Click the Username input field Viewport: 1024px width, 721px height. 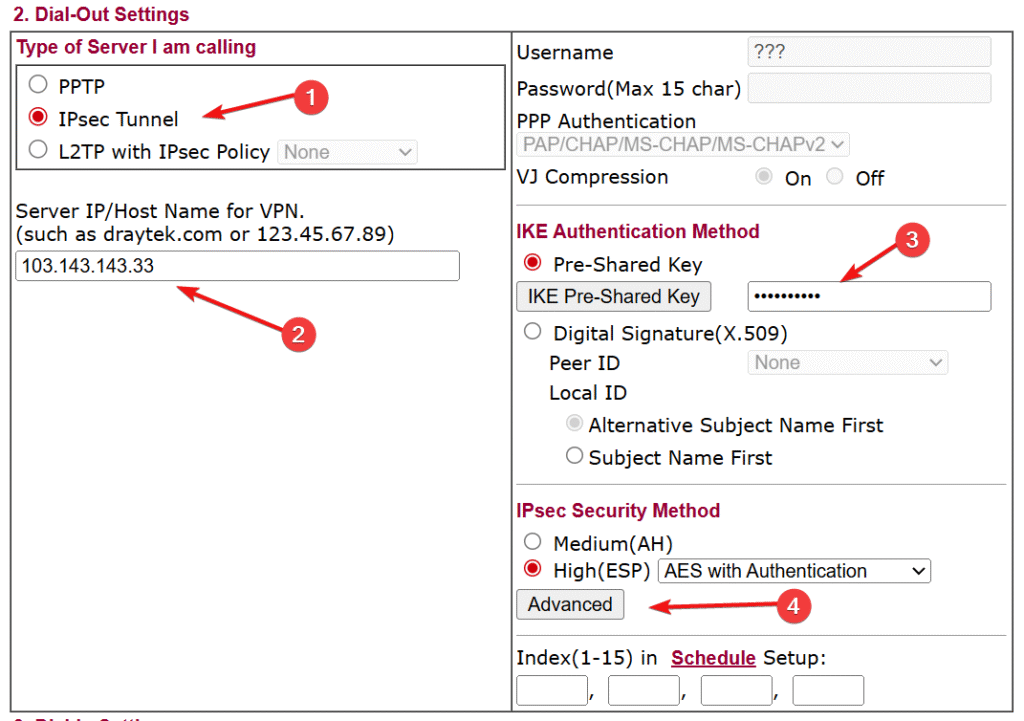point(868,52)
